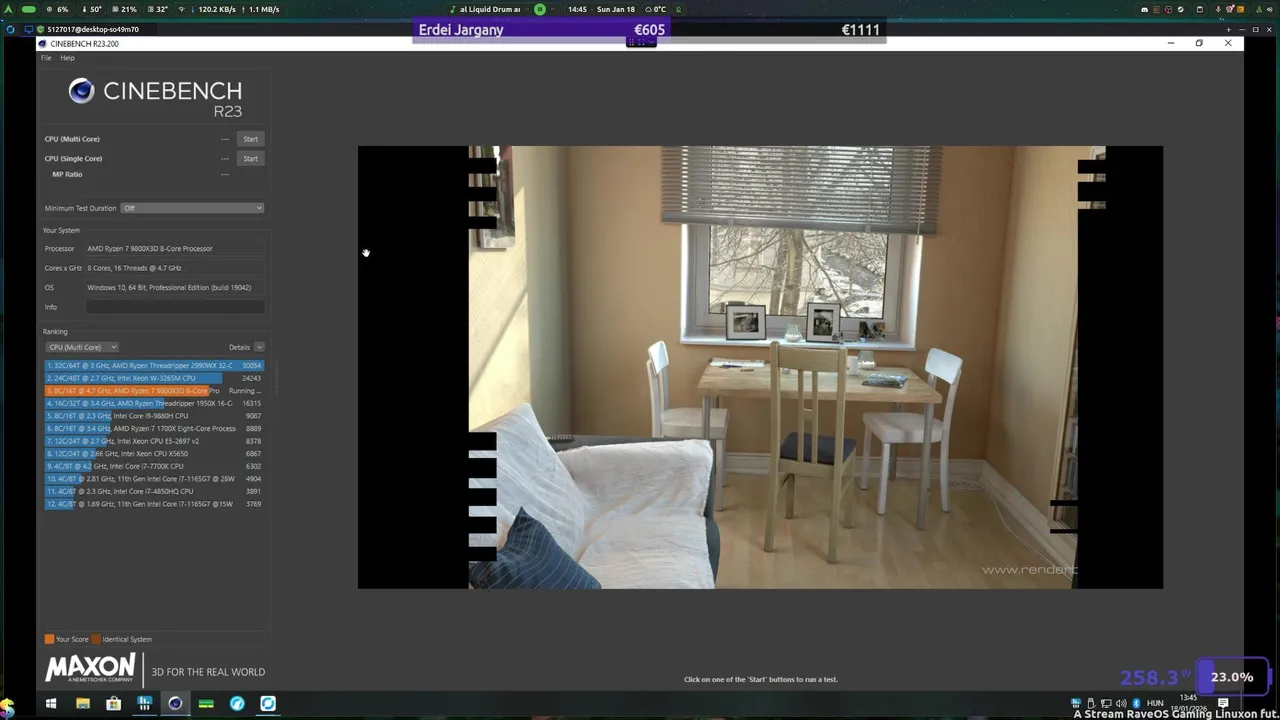This screenshot has width=1280, height=720.
Task: Open the CPU (Multi Core) ranking dropdown
Action: (82, 347)
